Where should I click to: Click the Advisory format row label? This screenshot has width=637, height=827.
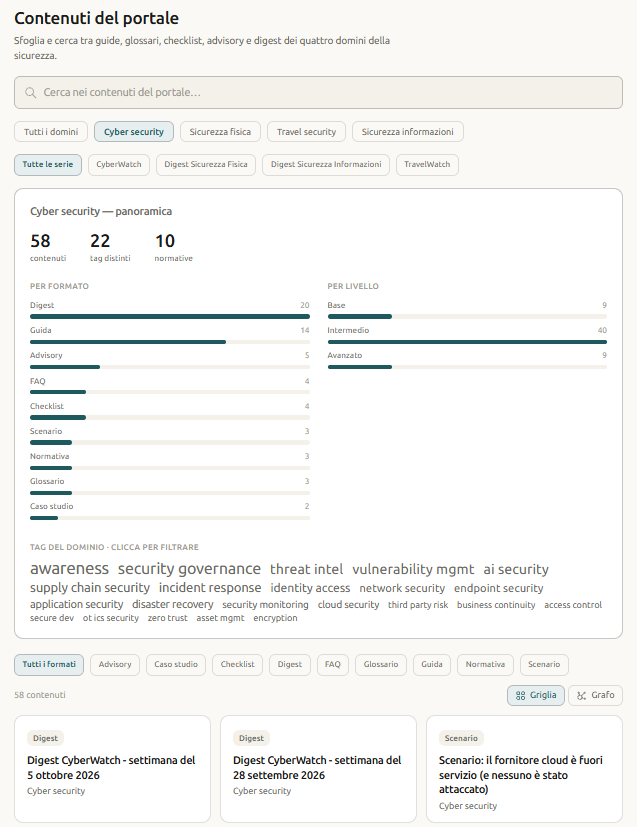[46, 355]
